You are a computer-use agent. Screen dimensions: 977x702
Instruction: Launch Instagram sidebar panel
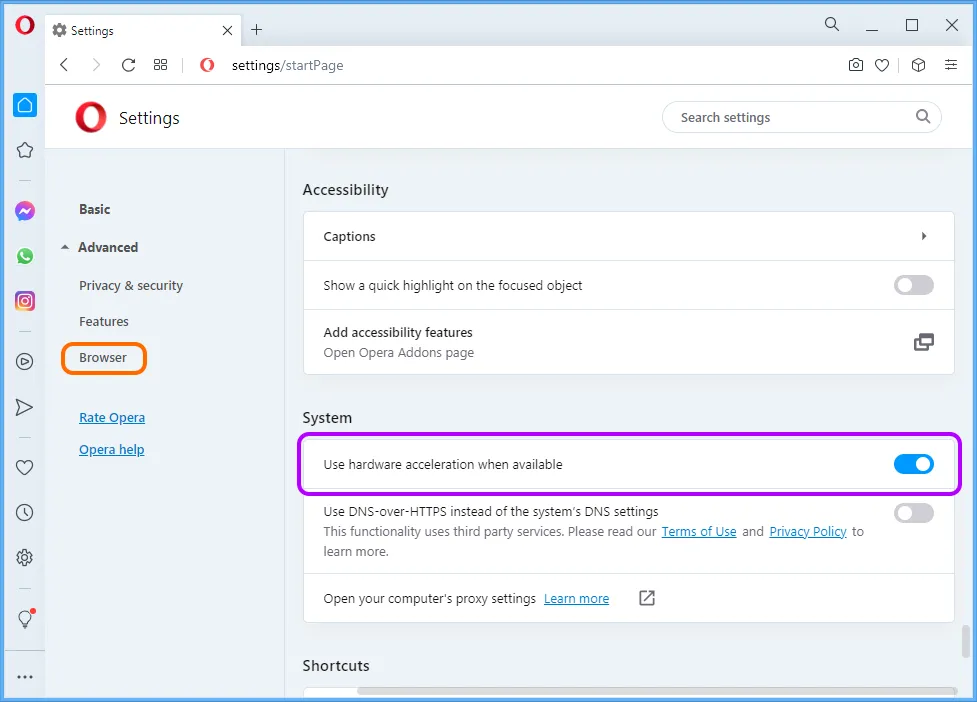(x=25, y=301)
